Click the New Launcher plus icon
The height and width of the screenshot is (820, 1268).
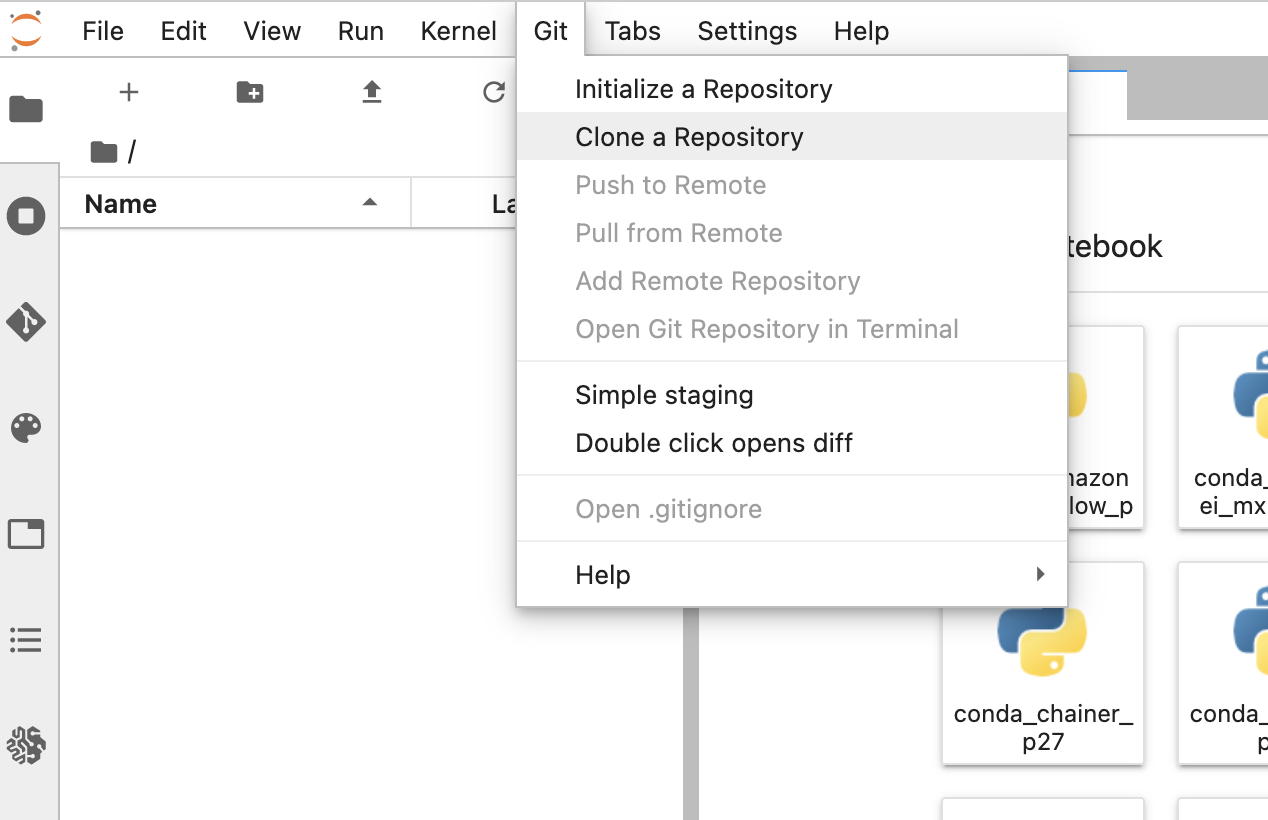pos(128,92)
